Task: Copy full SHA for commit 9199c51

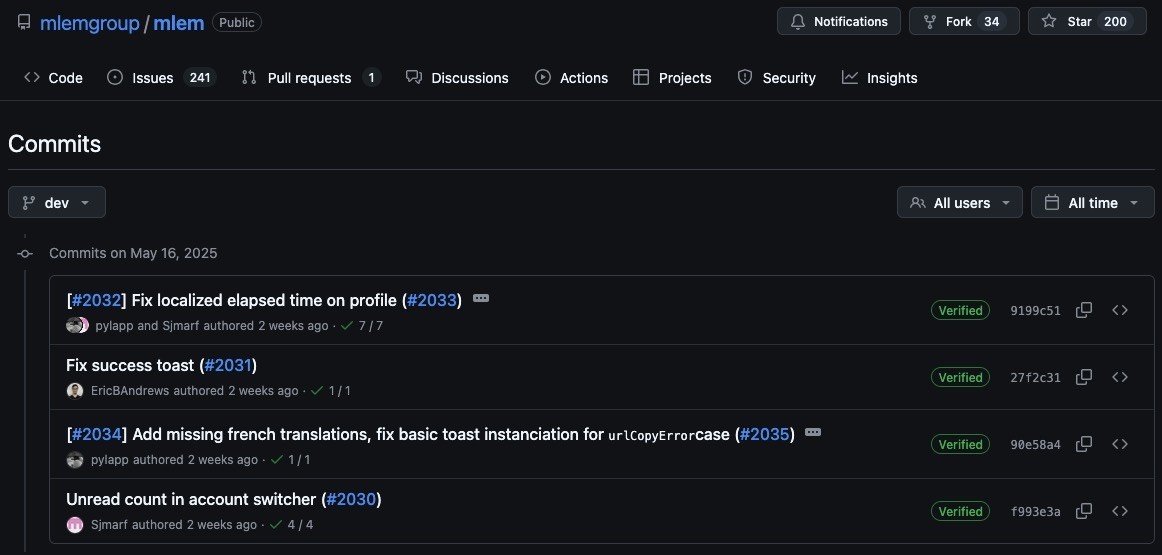Action: (1083, 310)
